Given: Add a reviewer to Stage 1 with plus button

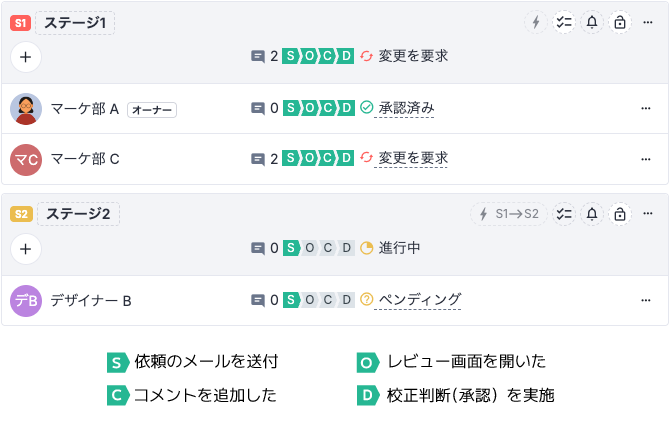Looking at the screenshot, I should pyautogui.click(x=26, y=57).
